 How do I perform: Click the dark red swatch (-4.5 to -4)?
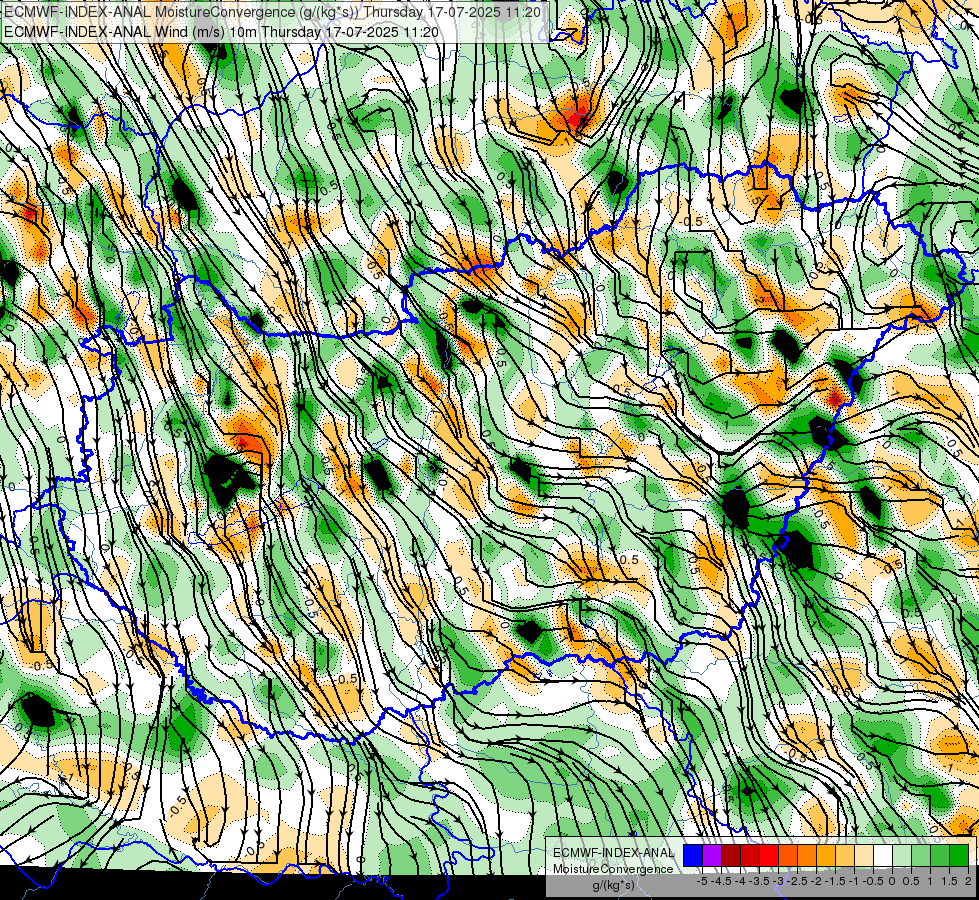pyautogui.click(x=731, y=855)
